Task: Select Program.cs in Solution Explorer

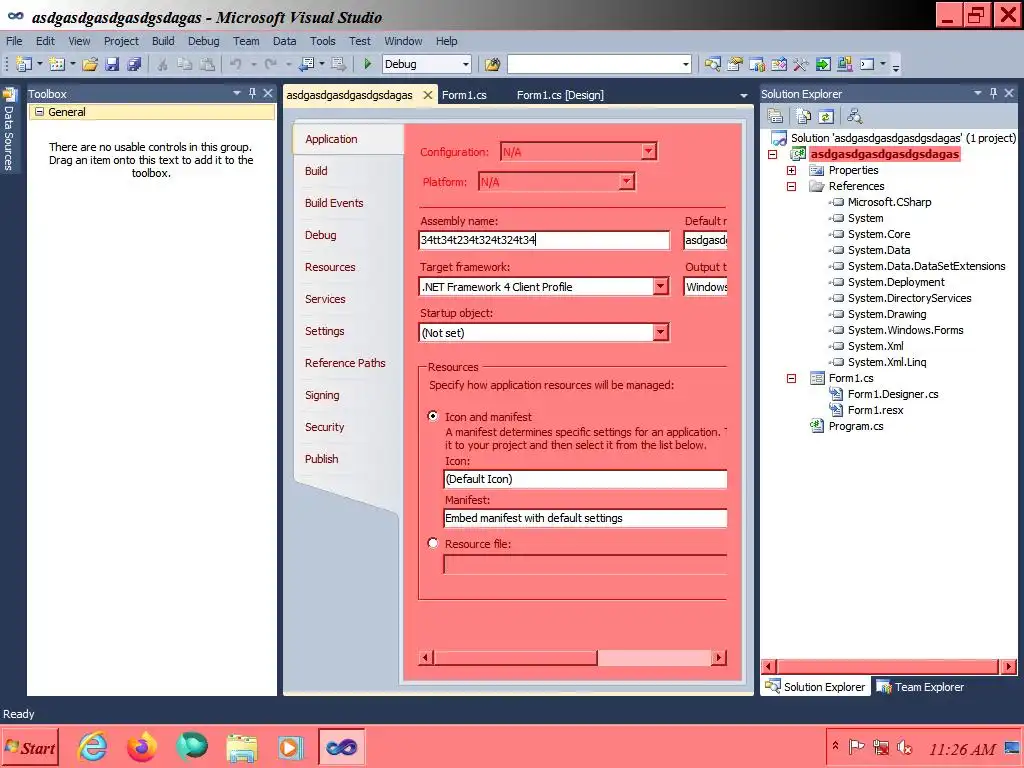Action: coord(856,426)
